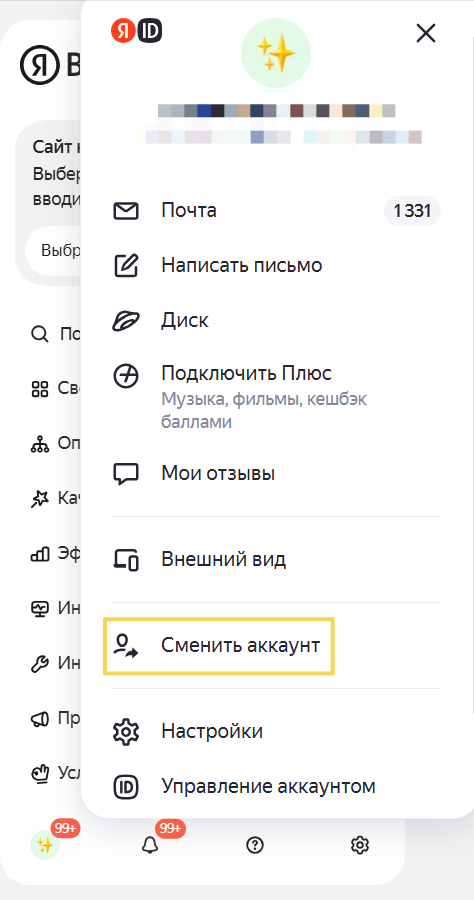Click the search magnifier icon in sidebar
Screen dimensions: 474x900
pos(39,334)
